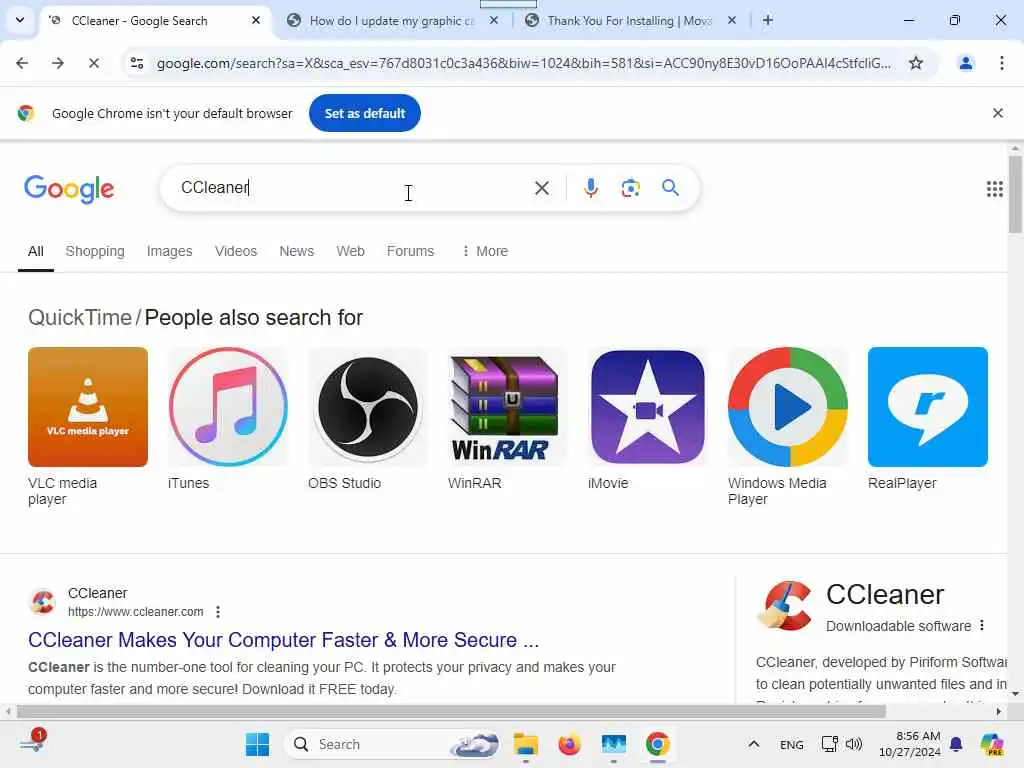Viewport: 1024px width, 768px height.
Task: Open options beside Downloadable software
Action: coord(982,626)
